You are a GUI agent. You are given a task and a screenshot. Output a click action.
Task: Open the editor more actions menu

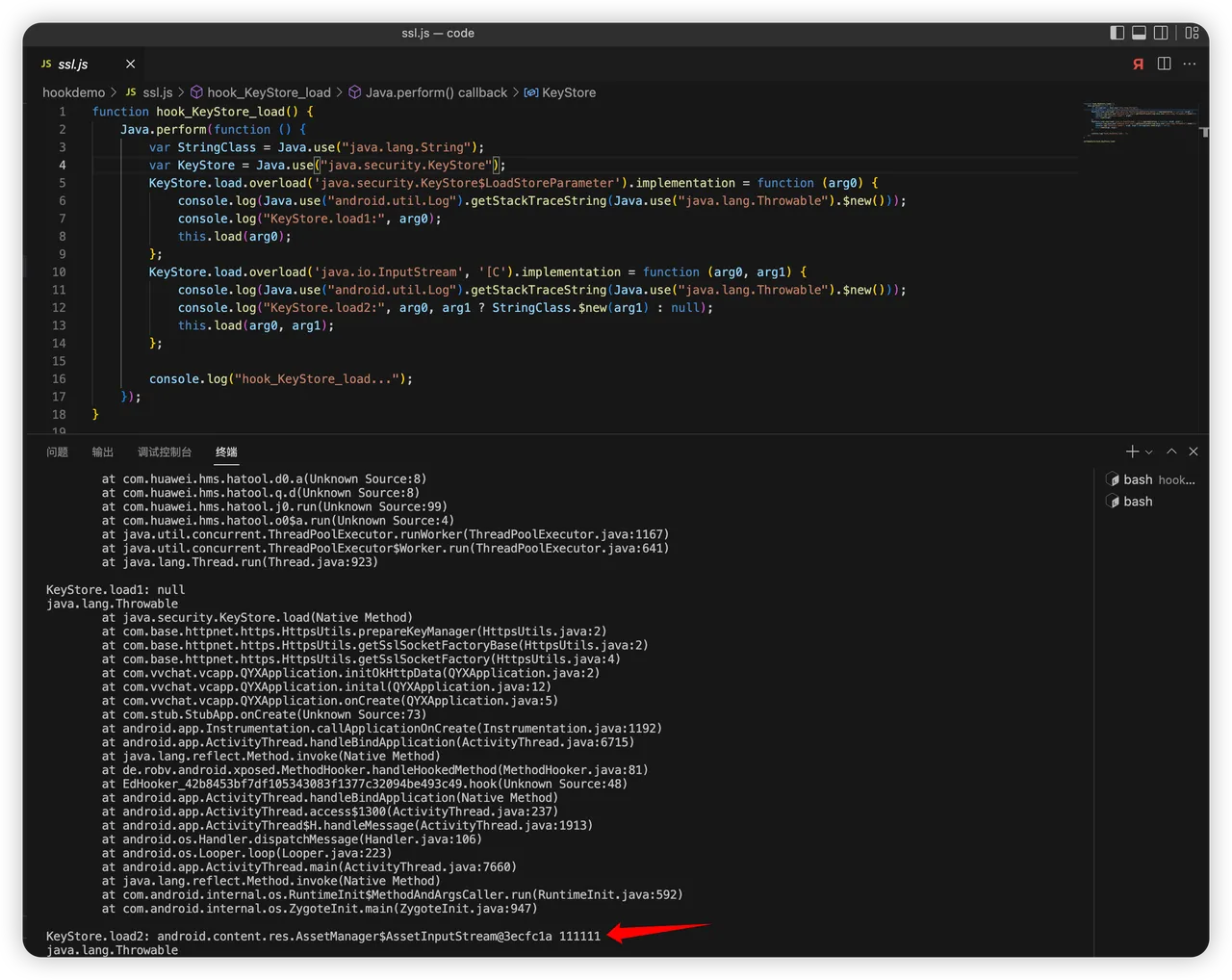(x=1190, y=64)
